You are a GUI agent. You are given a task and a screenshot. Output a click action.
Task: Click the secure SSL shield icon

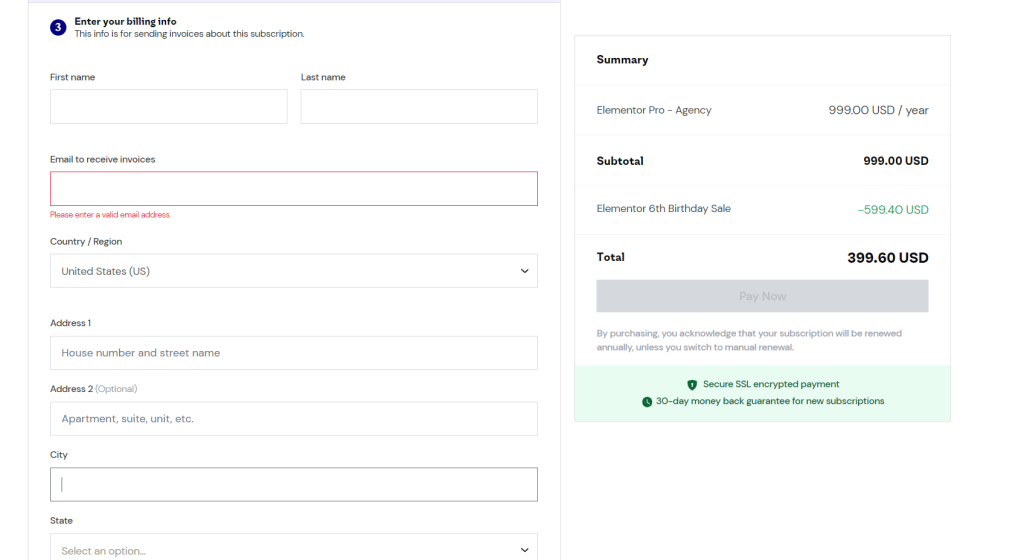[x=692, y=384]
